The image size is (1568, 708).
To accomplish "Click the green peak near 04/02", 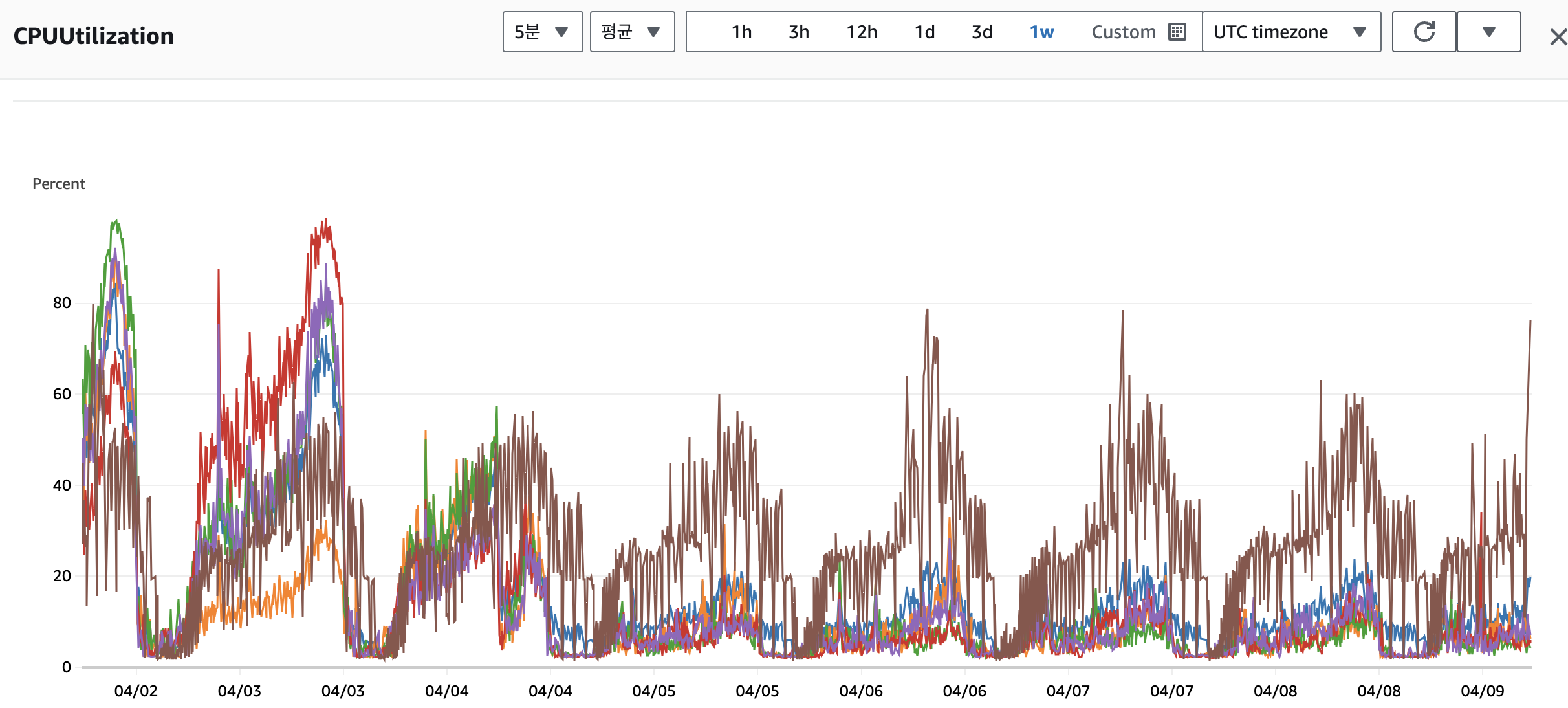I will pyautogui.click(x=116, y=222).
